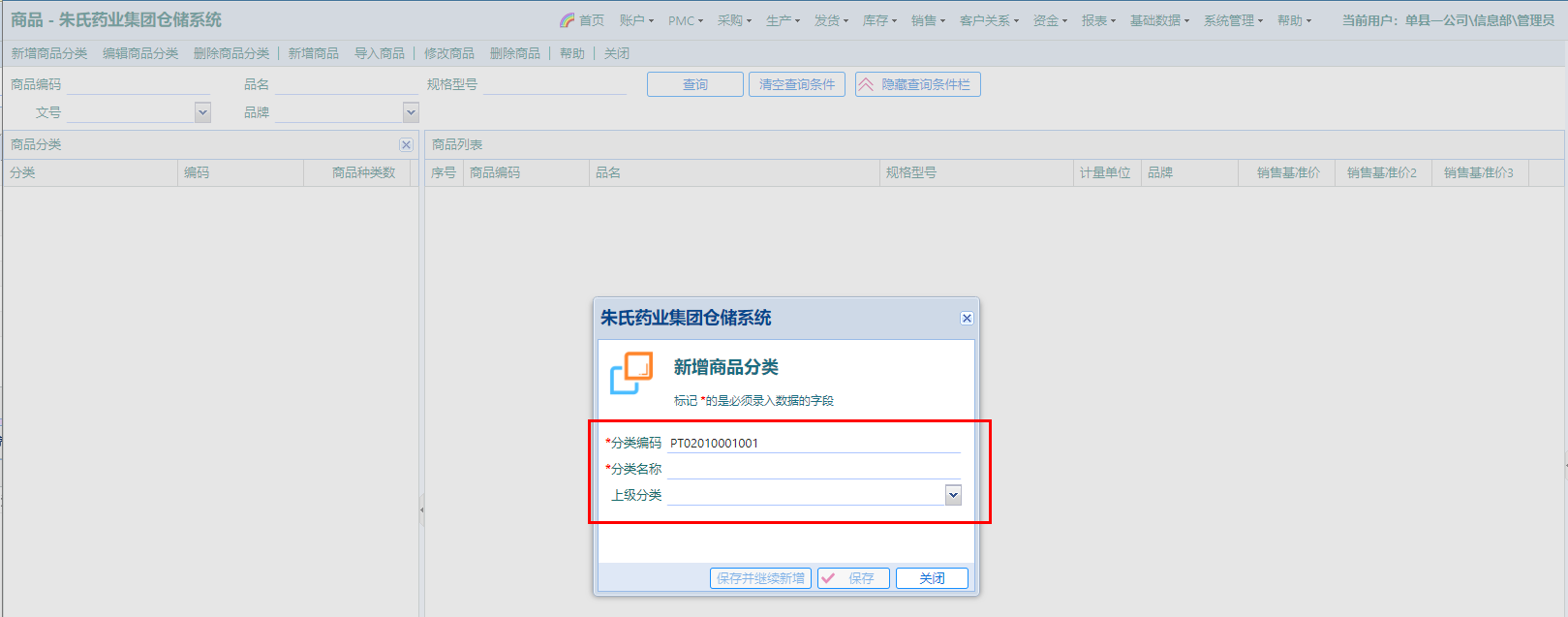Click the rainbow home icon

tap(568, 20)
